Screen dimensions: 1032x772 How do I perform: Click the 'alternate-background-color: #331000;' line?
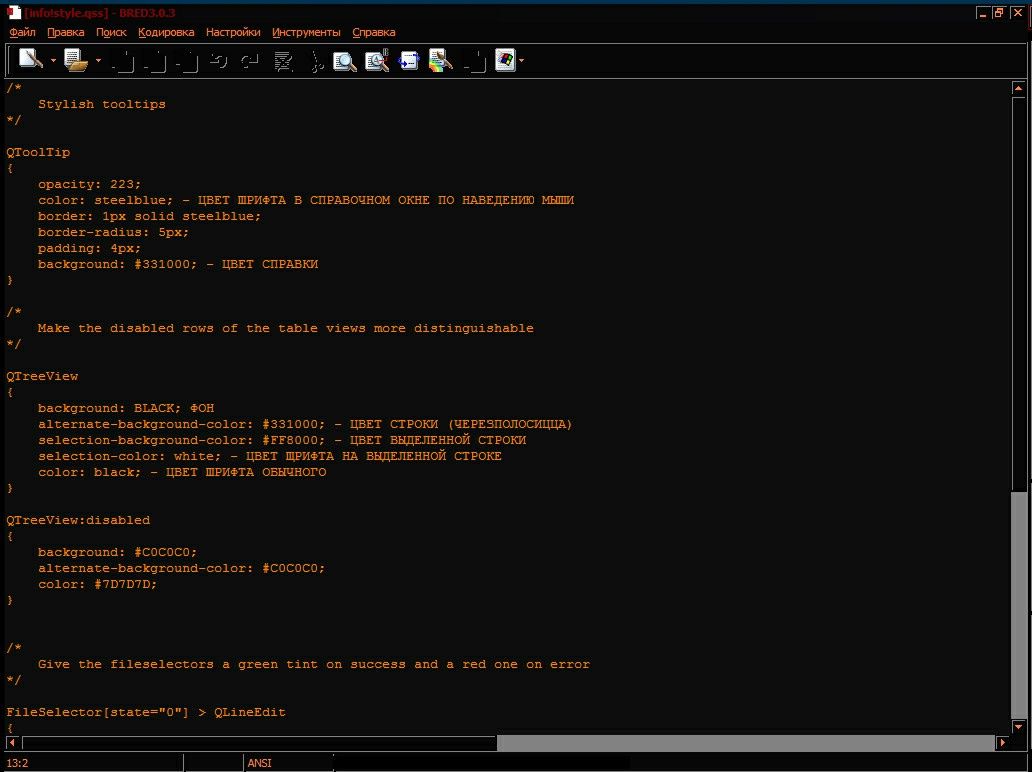305,424
